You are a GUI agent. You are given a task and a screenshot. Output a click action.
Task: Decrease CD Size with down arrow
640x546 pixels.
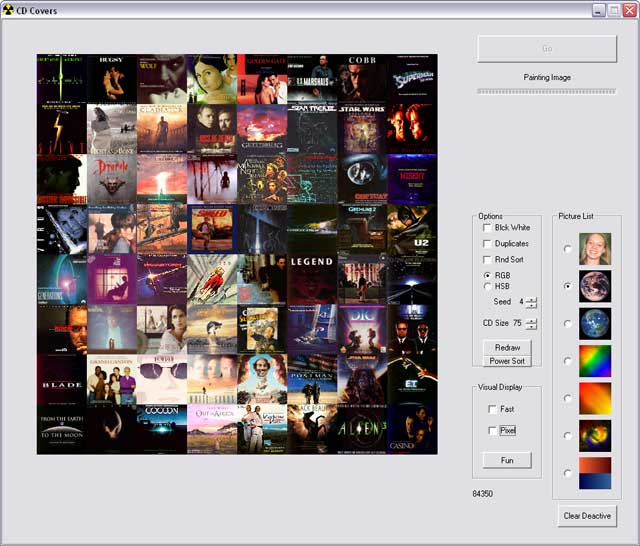click(531, 326)
